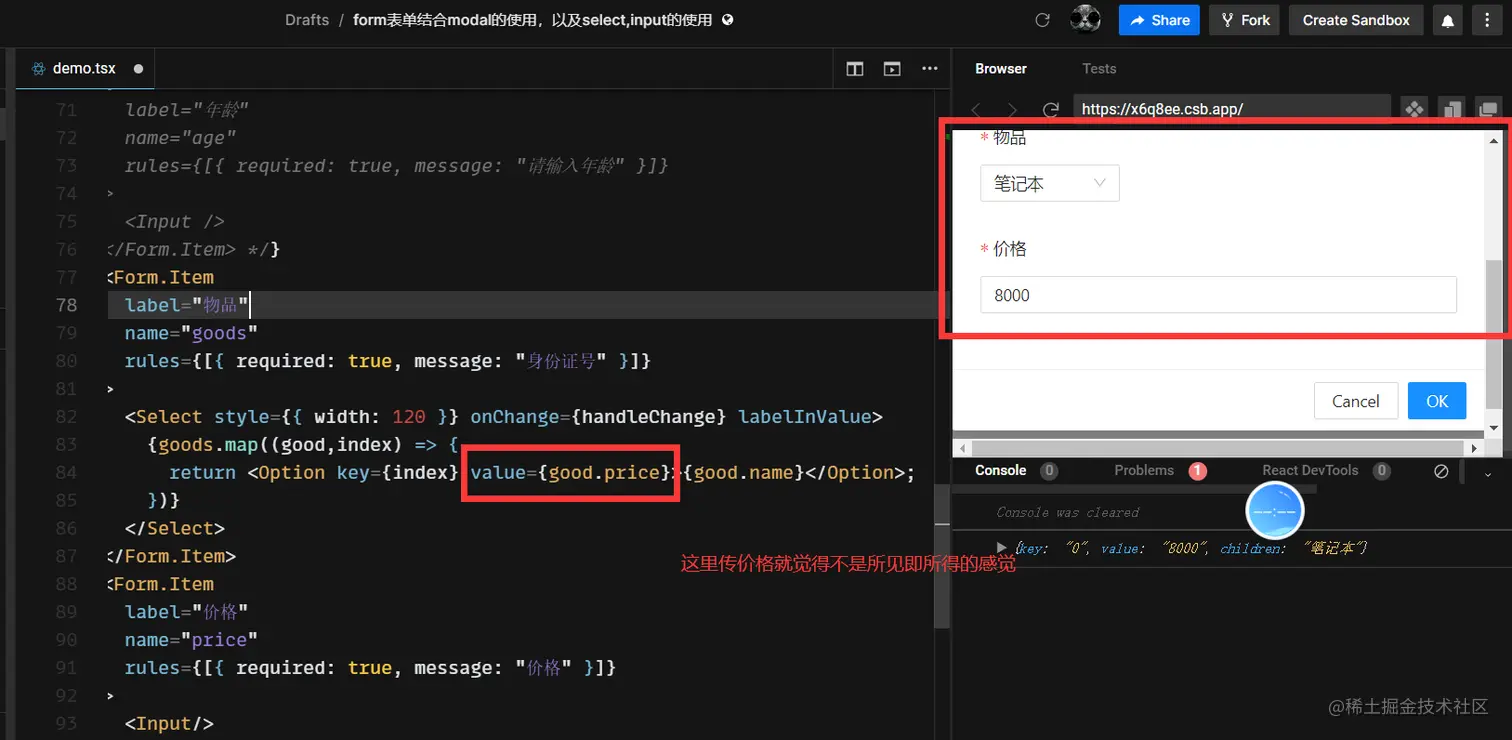Click the Problems count badge
Image resolution: width=1512 pixels, height=740 pixels.
point(1198,471)
